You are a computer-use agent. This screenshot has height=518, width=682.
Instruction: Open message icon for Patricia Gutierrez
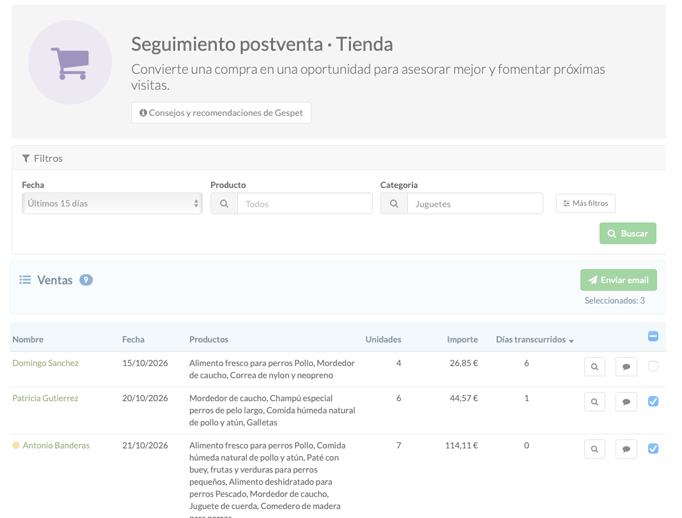[626, 402]
